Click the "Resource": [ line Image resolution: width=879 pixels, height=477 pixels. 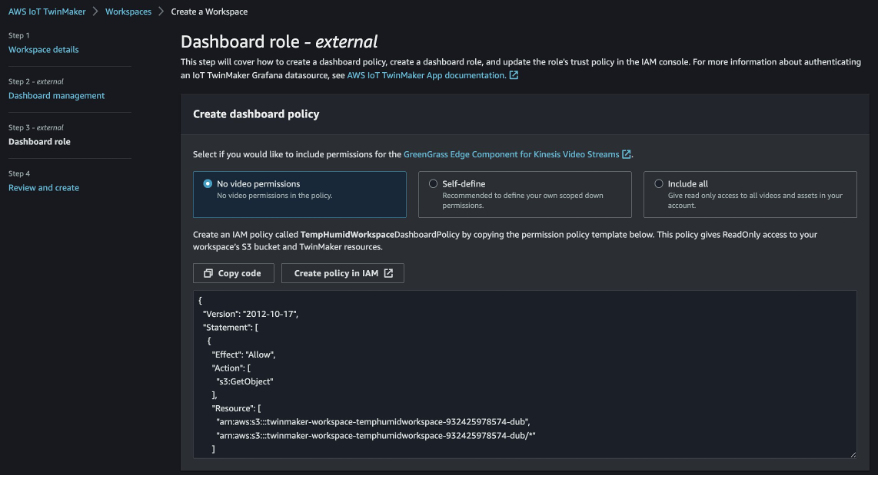point(236,408)
